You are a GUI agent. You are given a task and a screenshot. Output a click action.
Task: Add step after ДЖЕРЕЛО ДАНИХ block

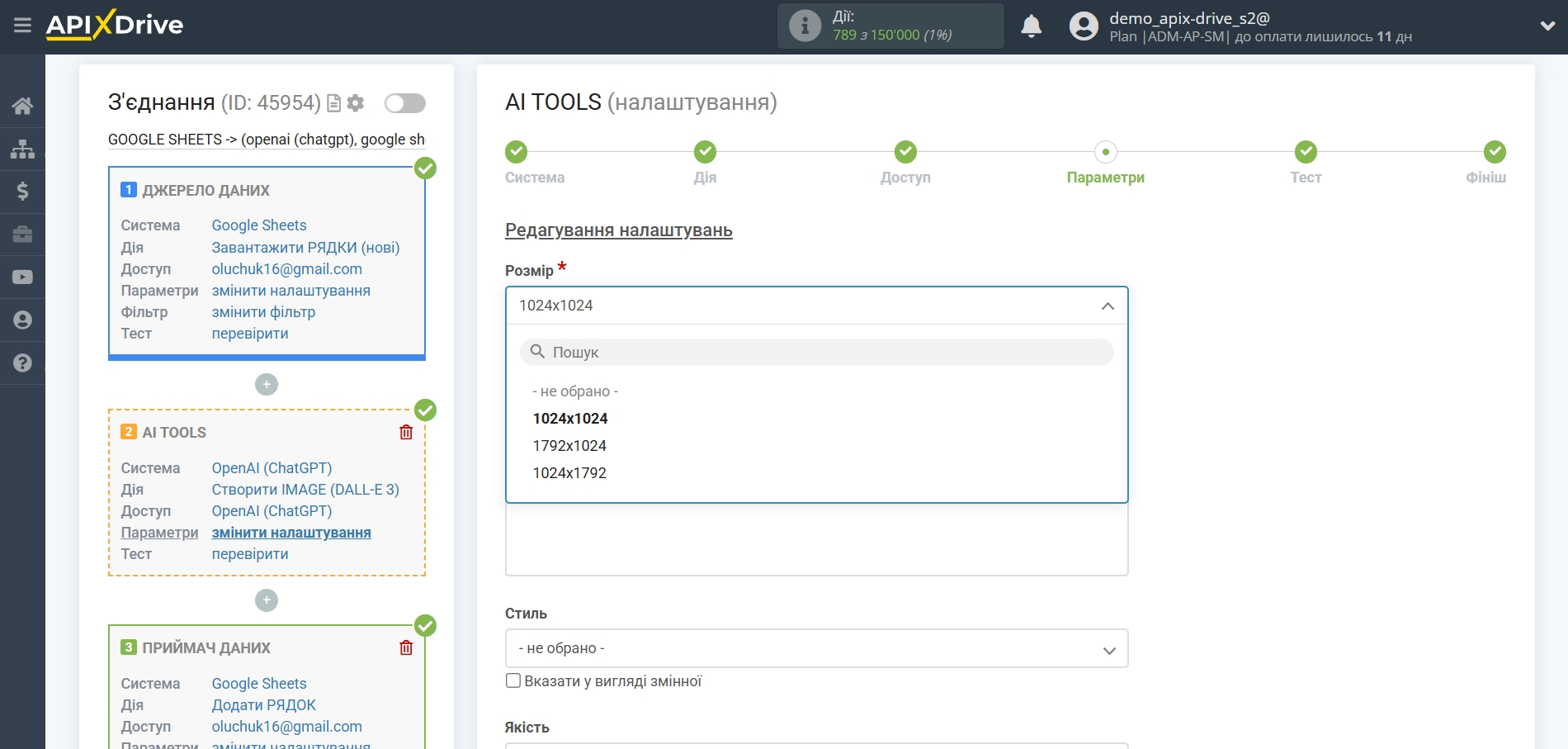click(x=267, y=385)
